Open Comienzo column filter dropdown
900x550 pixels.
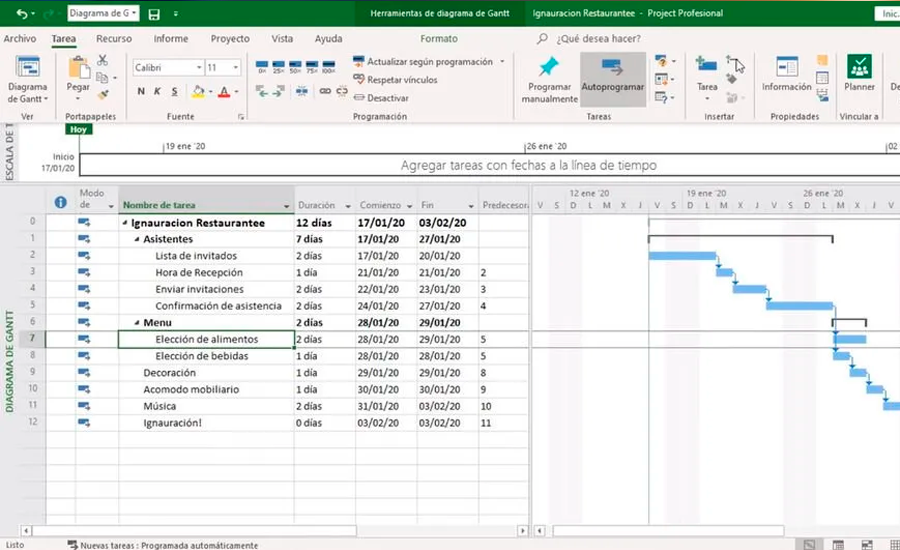(x=409, y=206)
